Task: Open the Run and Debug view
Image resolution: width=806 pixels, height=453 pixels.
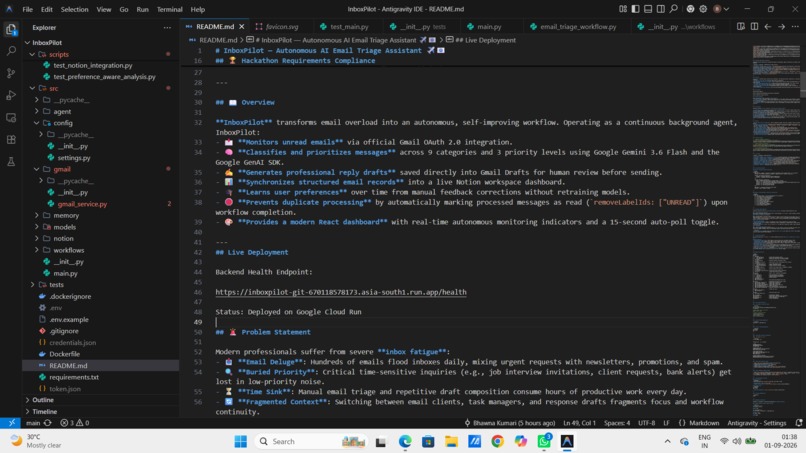Action: point(11,95)
